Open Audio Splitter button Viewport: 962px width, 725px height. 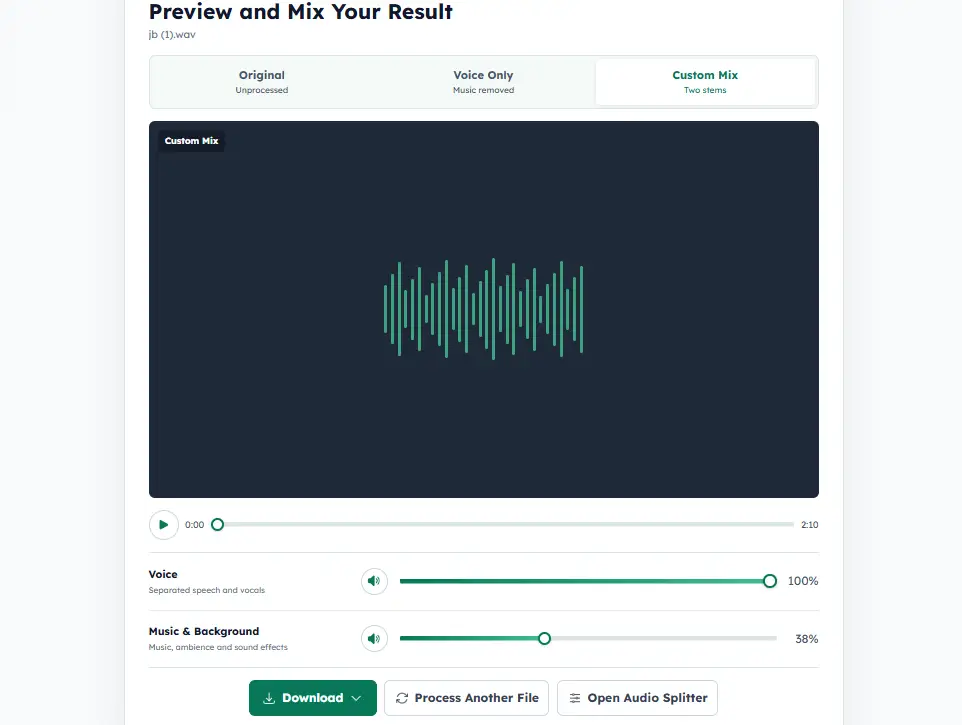(x=637, y=698)
